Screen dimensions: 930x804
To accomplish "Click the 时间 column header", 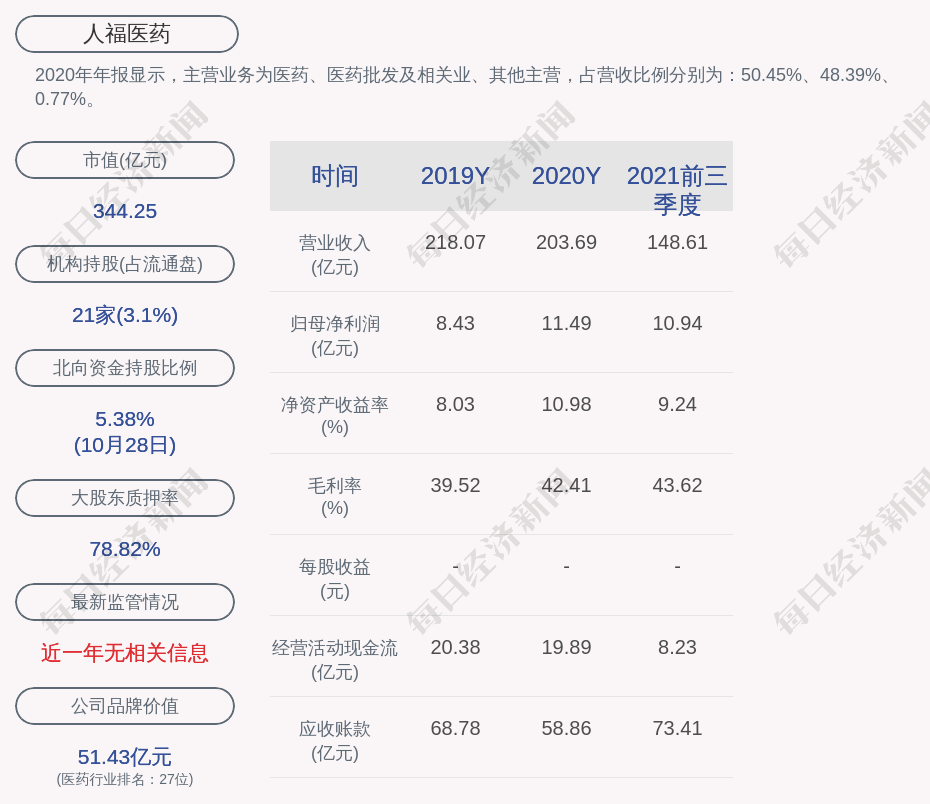I will coord(335,176).
